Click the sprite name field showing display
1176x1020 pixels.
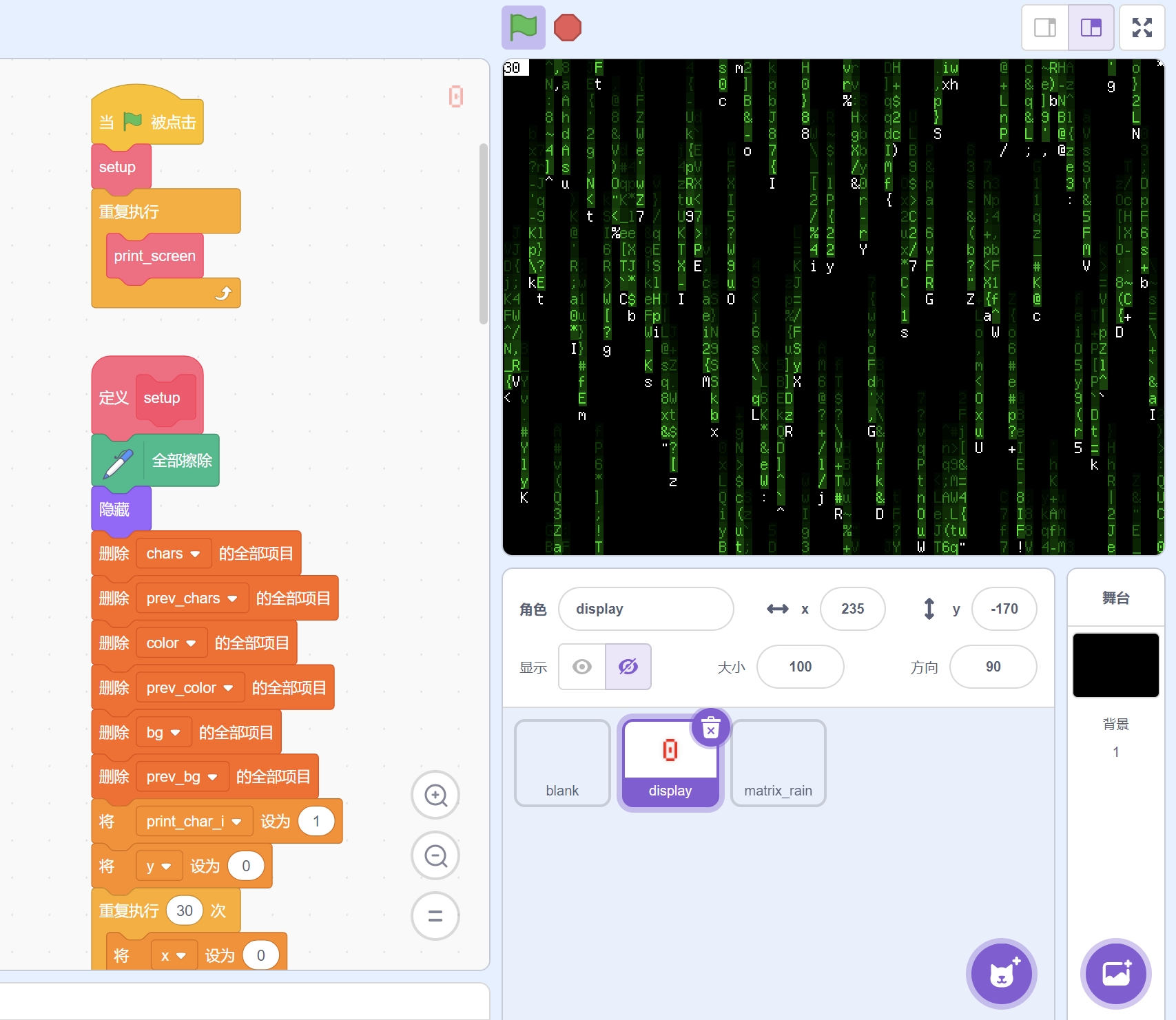(x=646, y=609)
